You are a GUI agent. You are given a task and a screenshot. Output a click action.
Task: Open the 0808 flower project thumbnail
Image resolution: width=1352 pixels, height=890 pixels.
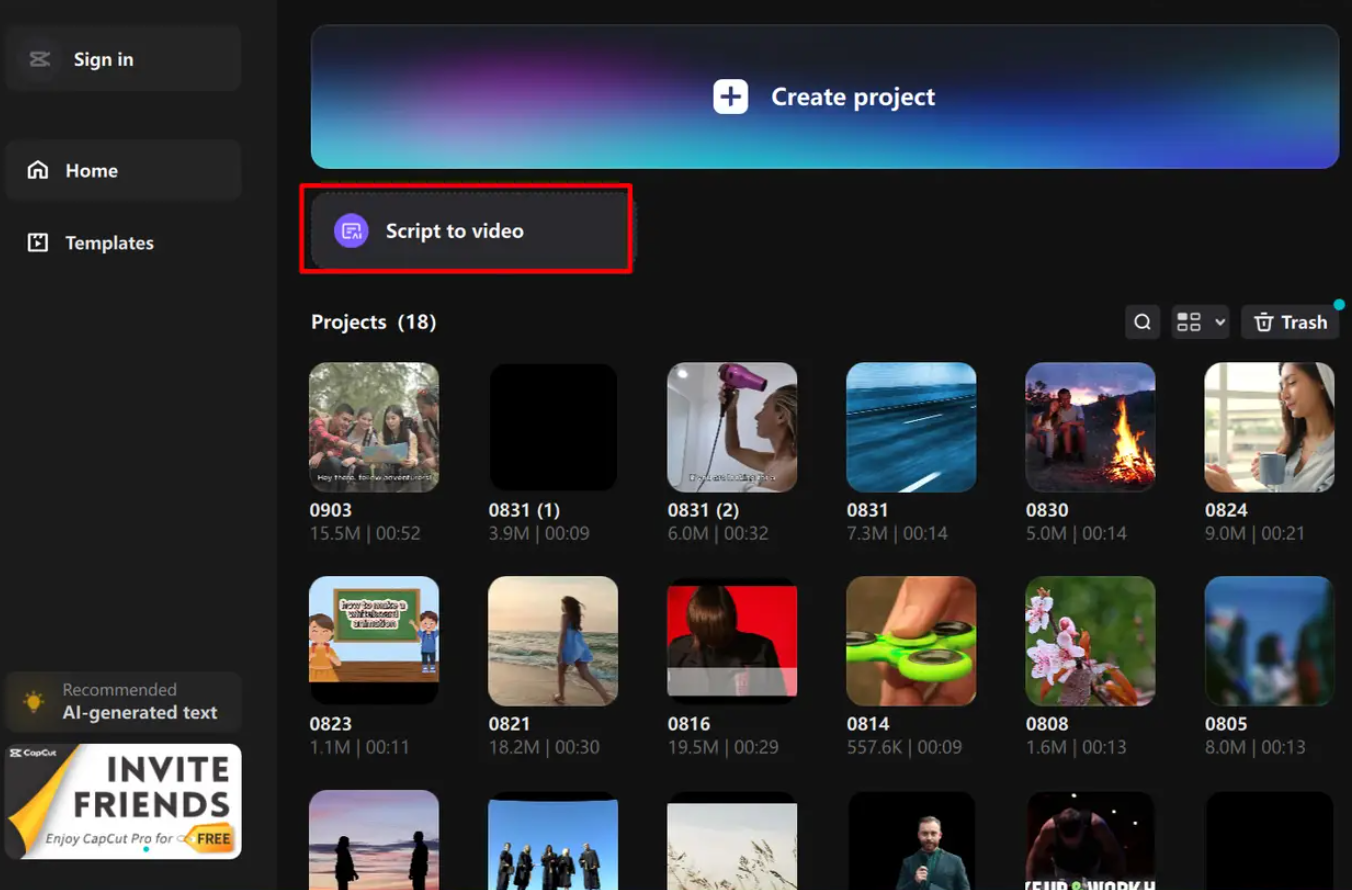coord(1090,641)
